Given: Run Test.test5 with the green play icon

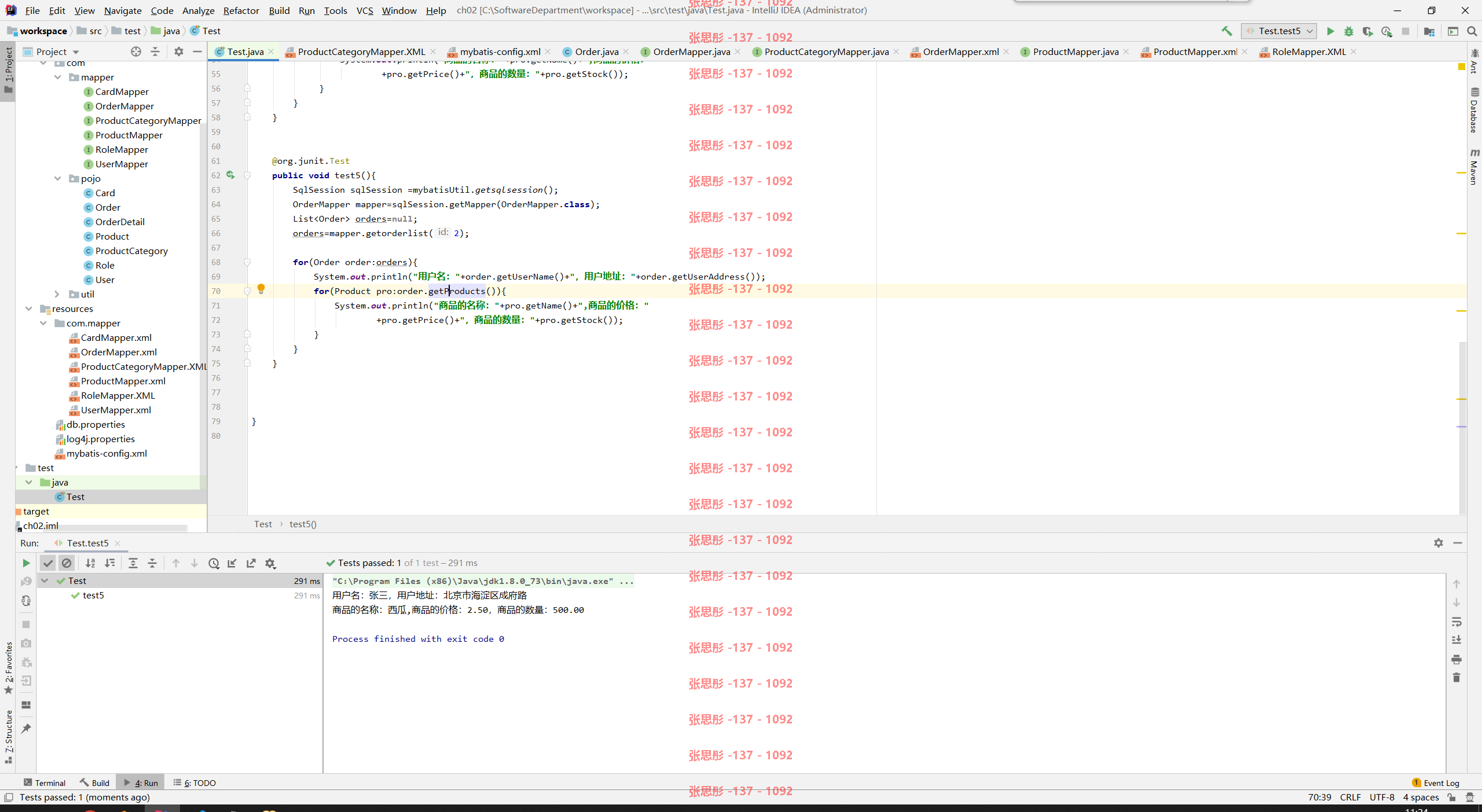Looking at the screenshot, I should (x=1330, y=31).
